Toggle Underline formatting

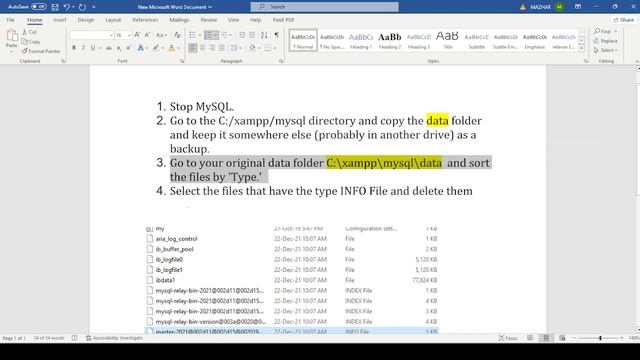pos(93,48)
